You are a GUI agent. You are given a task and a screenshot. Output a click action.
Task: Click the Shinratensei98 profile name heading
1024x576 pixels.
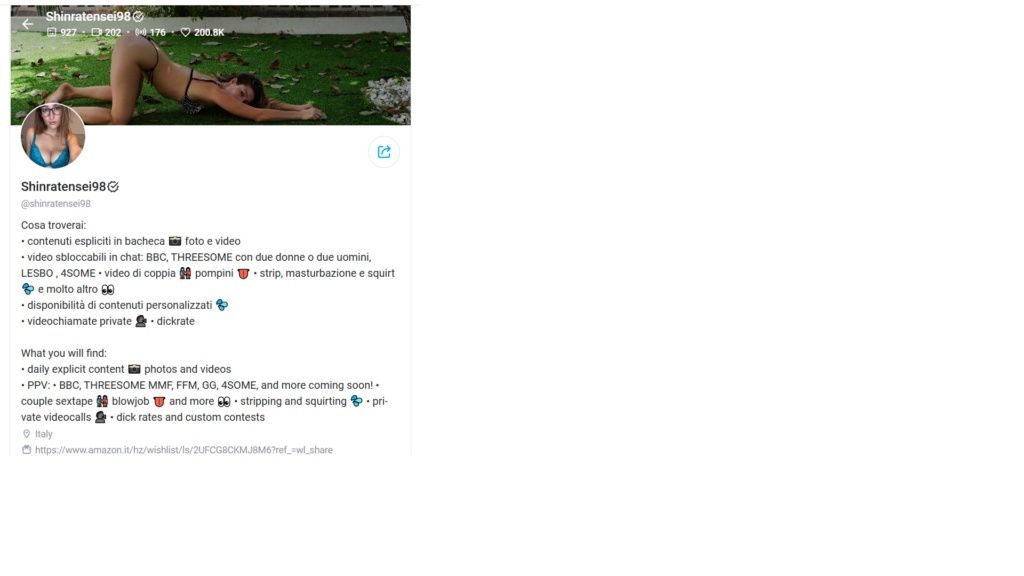63,187
